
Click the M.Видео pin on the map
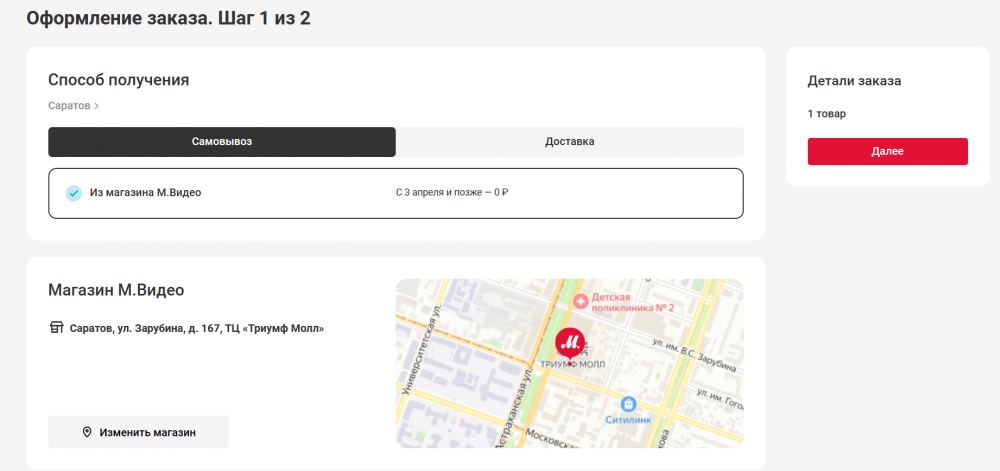(x=570, y=343)
